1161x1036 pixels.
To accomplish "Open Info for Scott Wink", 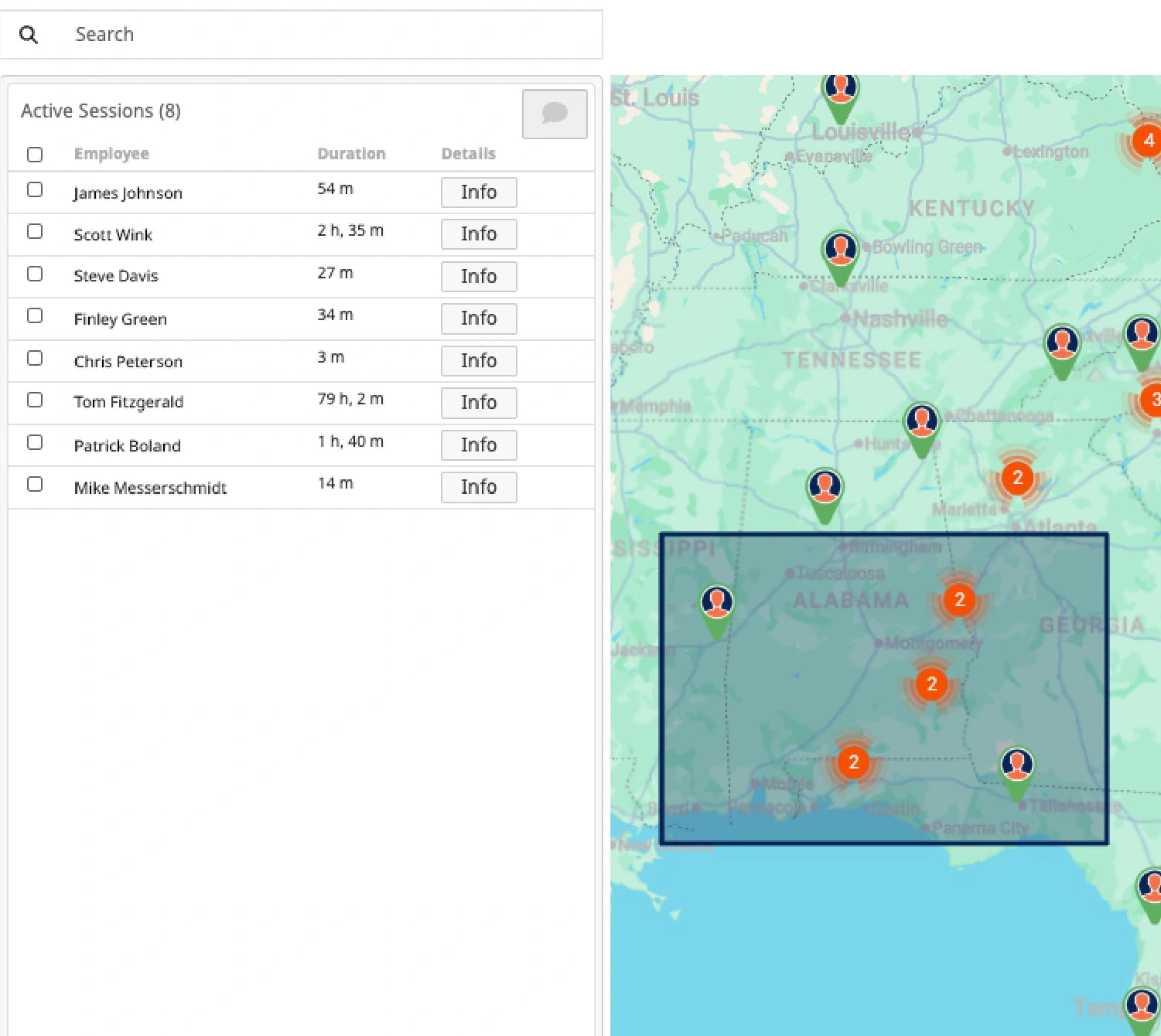I will (x=479, y=234).
